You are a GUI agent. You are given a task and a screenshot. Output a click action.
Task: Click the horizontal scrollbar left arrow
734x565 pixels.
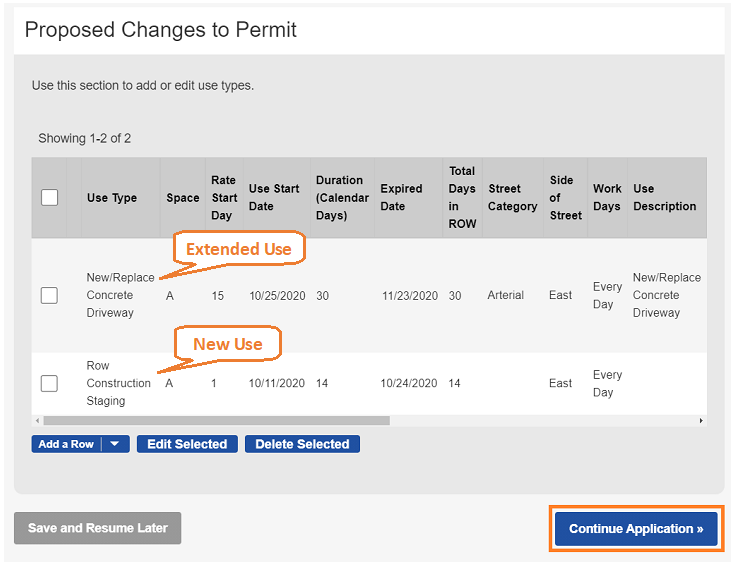coord(37,421)
